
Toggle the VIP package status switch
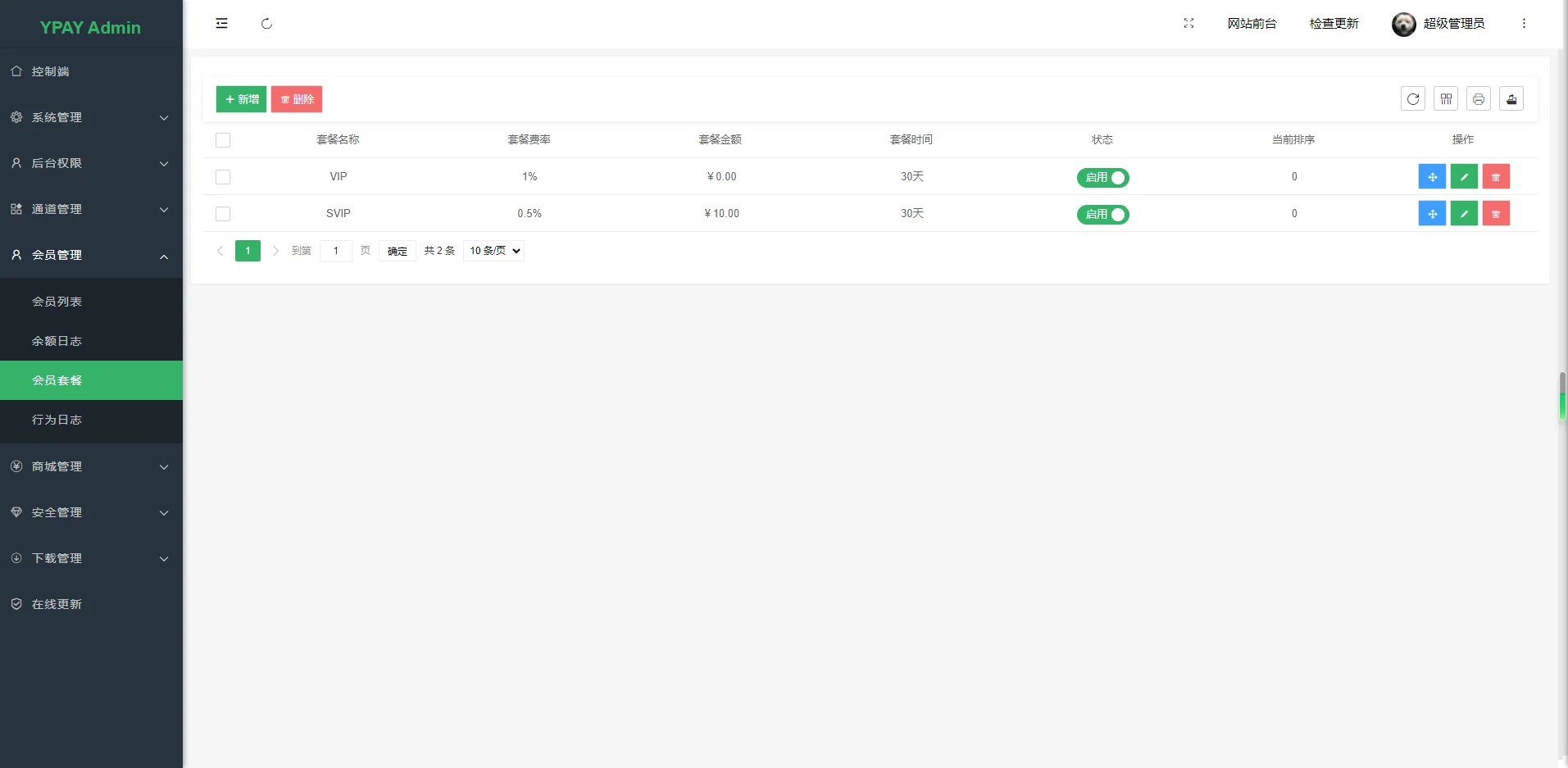[1102, 178]
